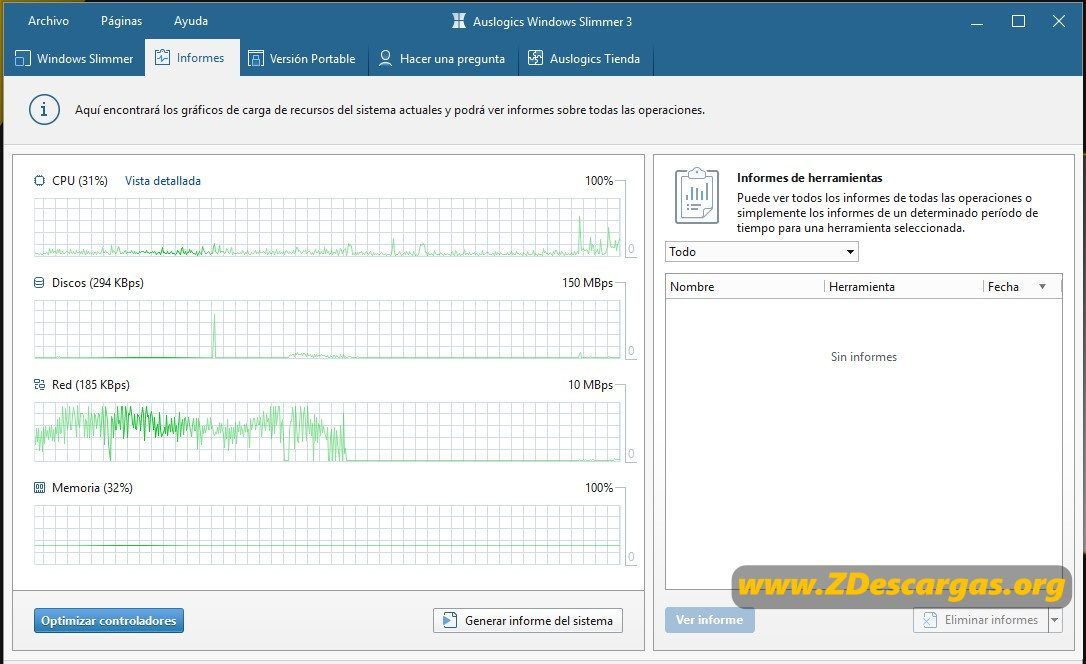The height and width of the screenshot is (664, 1086).
Task: Click the 150 MBps disk scale value
Action: 587,282
